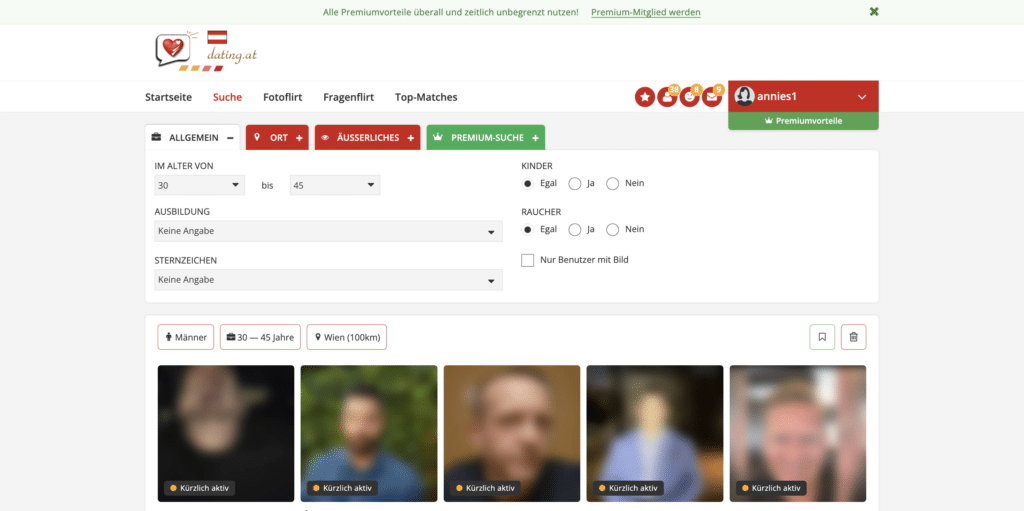Viewport: 1024px width, 511px height.
Task: Collapse the Allgemein search section
Action: [x=193, y=138]
